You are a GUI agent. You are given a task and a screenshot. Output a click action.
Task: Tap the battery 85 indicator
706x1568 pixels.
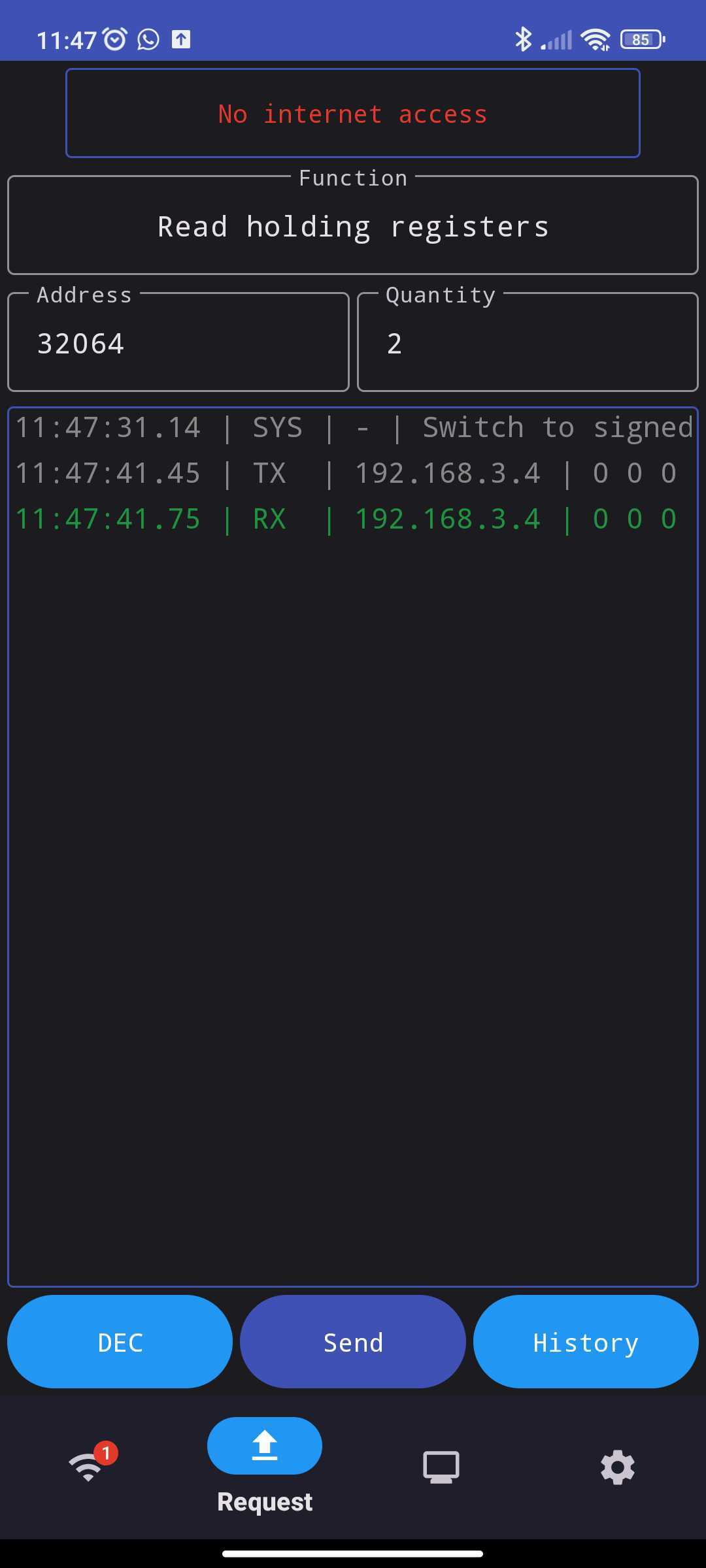point(643,39)
